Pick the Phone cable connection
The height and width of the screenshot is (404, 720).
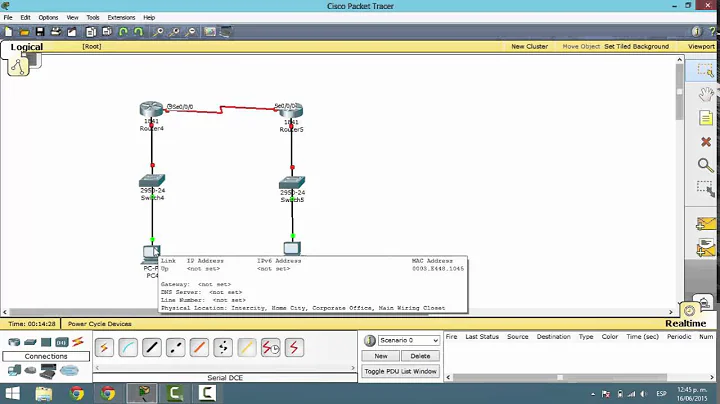pos(223,348)
